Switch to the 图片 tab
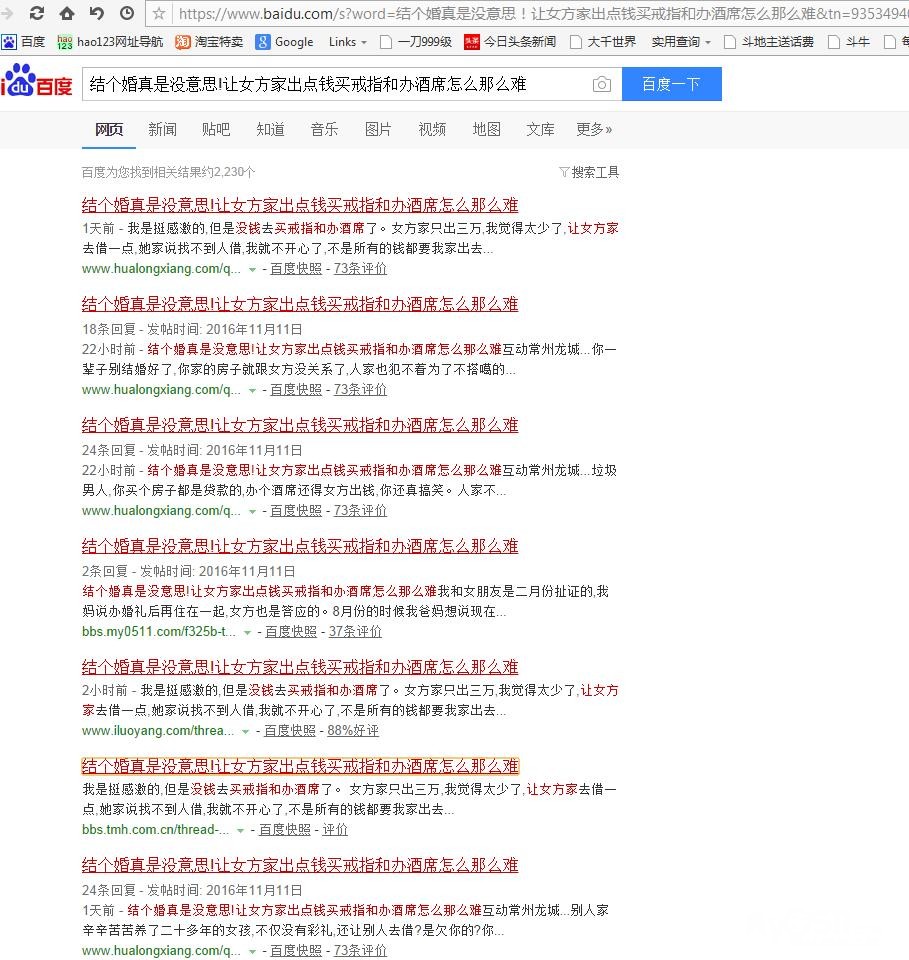 (x=378, y=129)
